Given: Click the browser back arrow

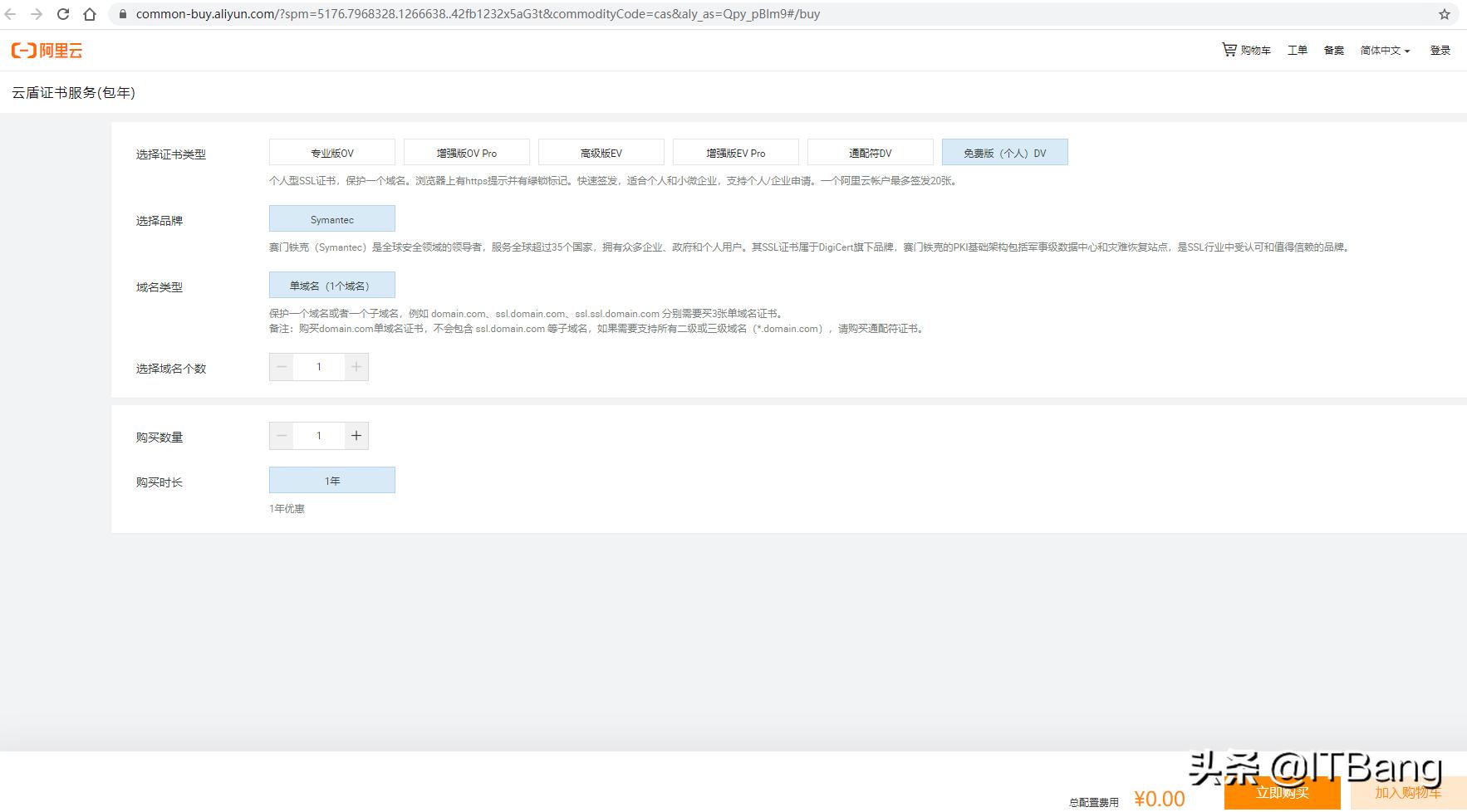Looking at the screenshot, I should 12,13.
